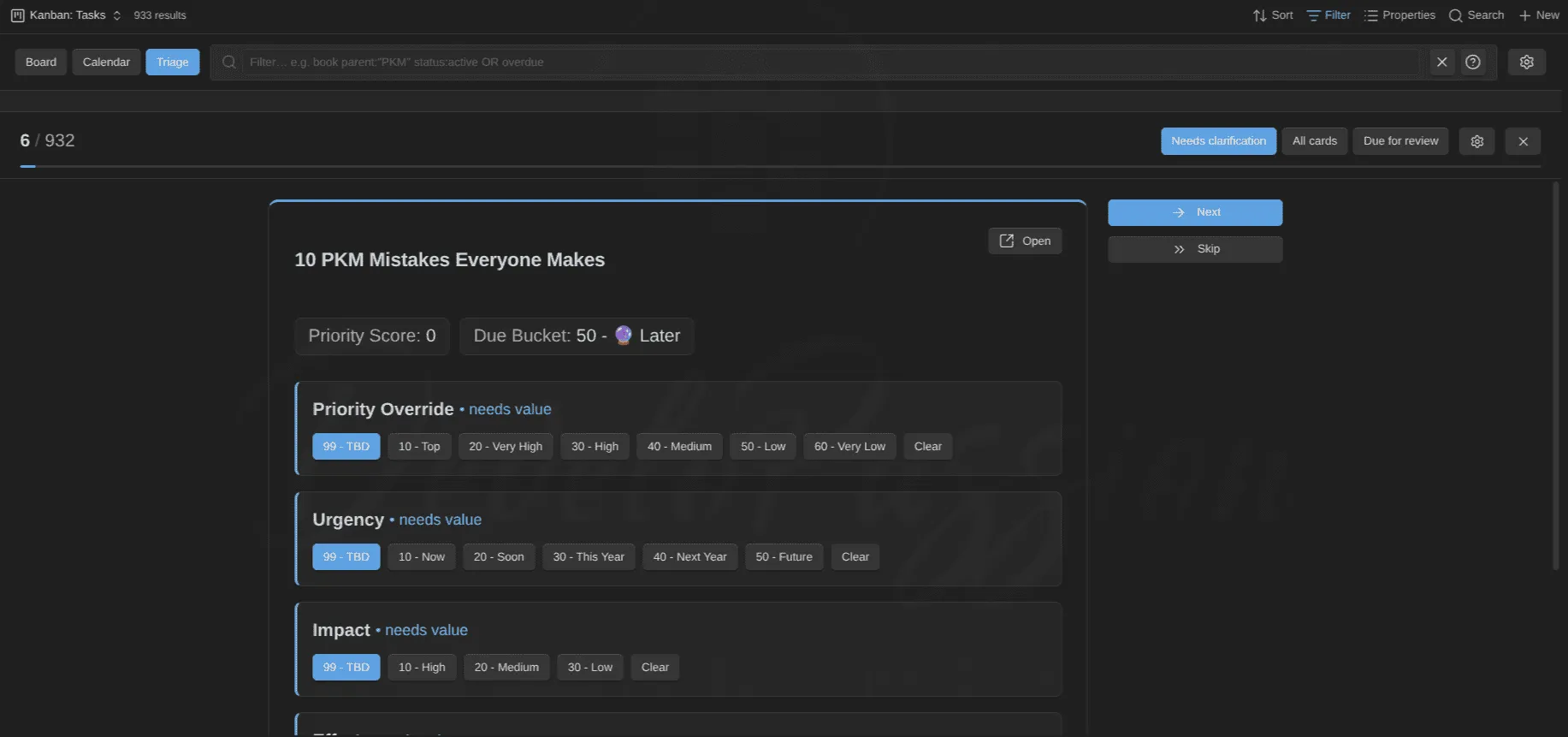The image size is (1568, 737).
Task: Set Priority Override to 60 - Very Low
Action: (849, 447)
